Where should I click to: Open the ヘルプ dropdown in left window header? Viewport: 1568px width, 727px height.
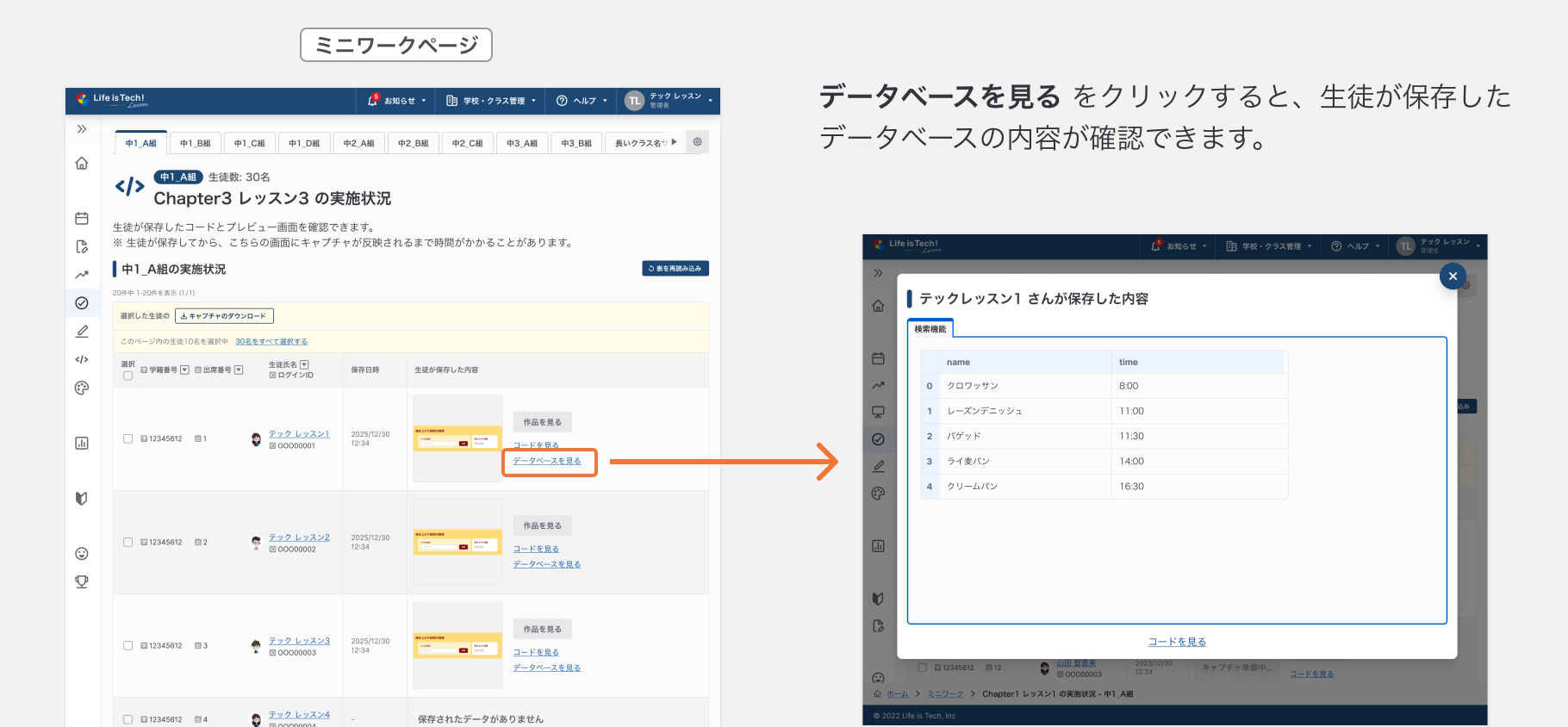582,101
